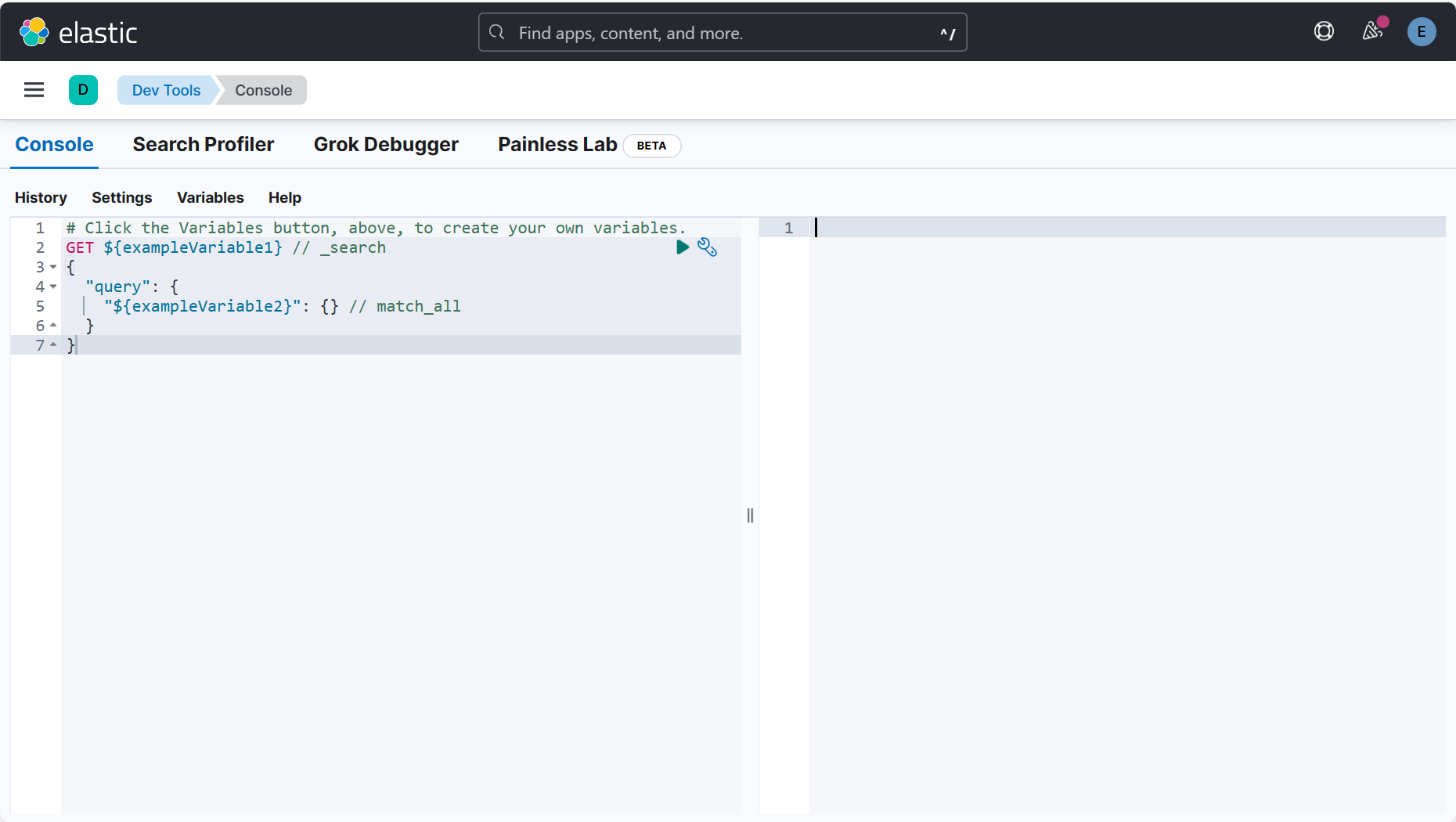Open the notifications bell icon

(1372, 32)
